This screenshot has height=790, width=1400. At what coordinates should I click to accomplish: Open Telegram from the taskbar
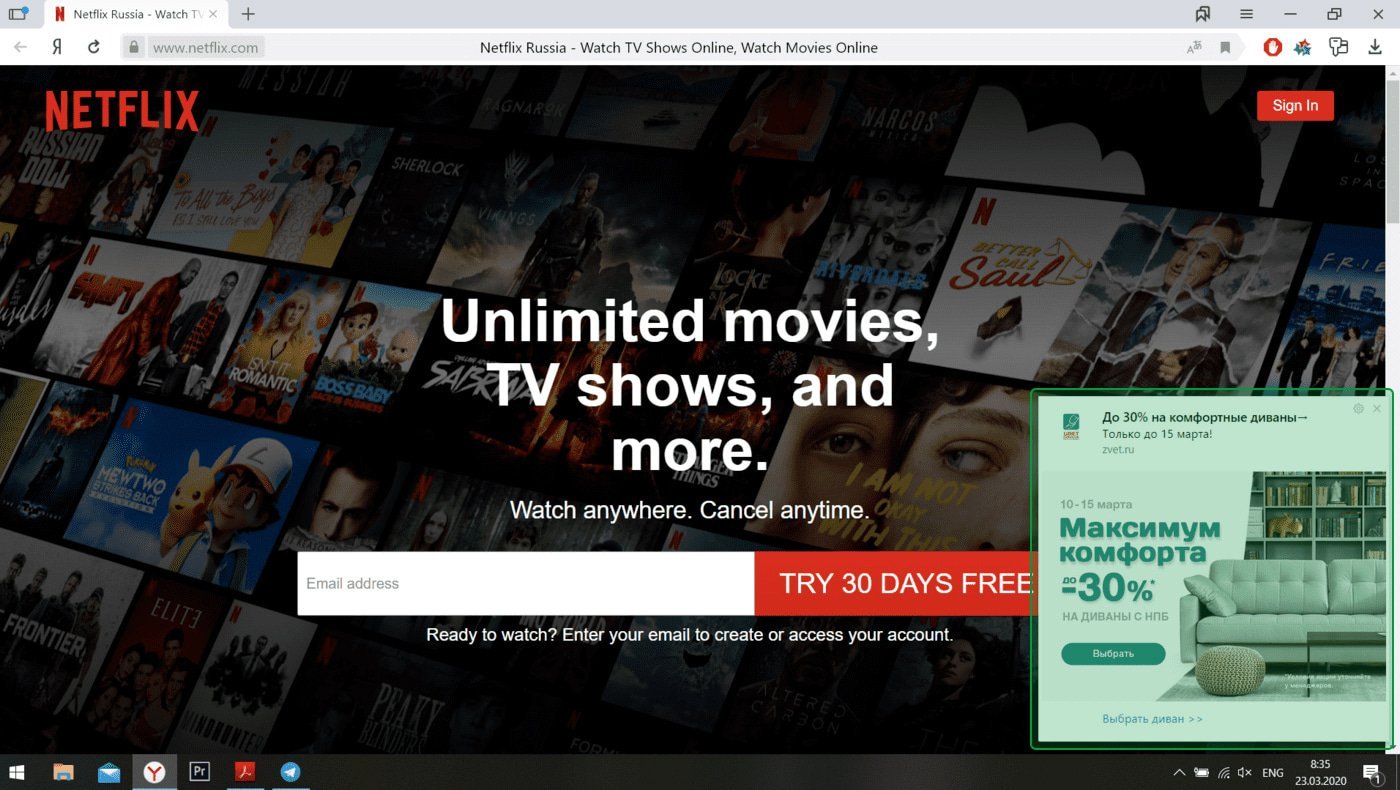(x=290, y=772)
